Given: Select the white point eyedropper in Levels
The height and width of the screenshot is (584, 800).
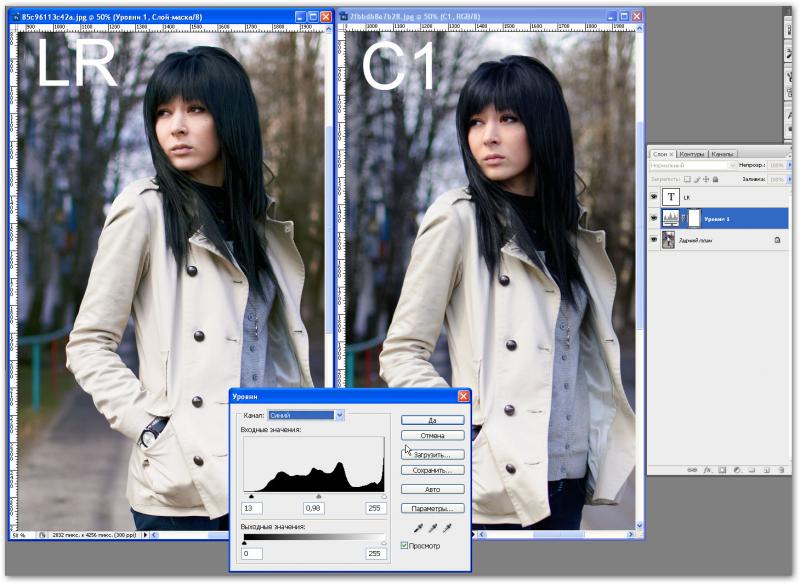Looking at the screenshot, I should (x=447, y=529).
